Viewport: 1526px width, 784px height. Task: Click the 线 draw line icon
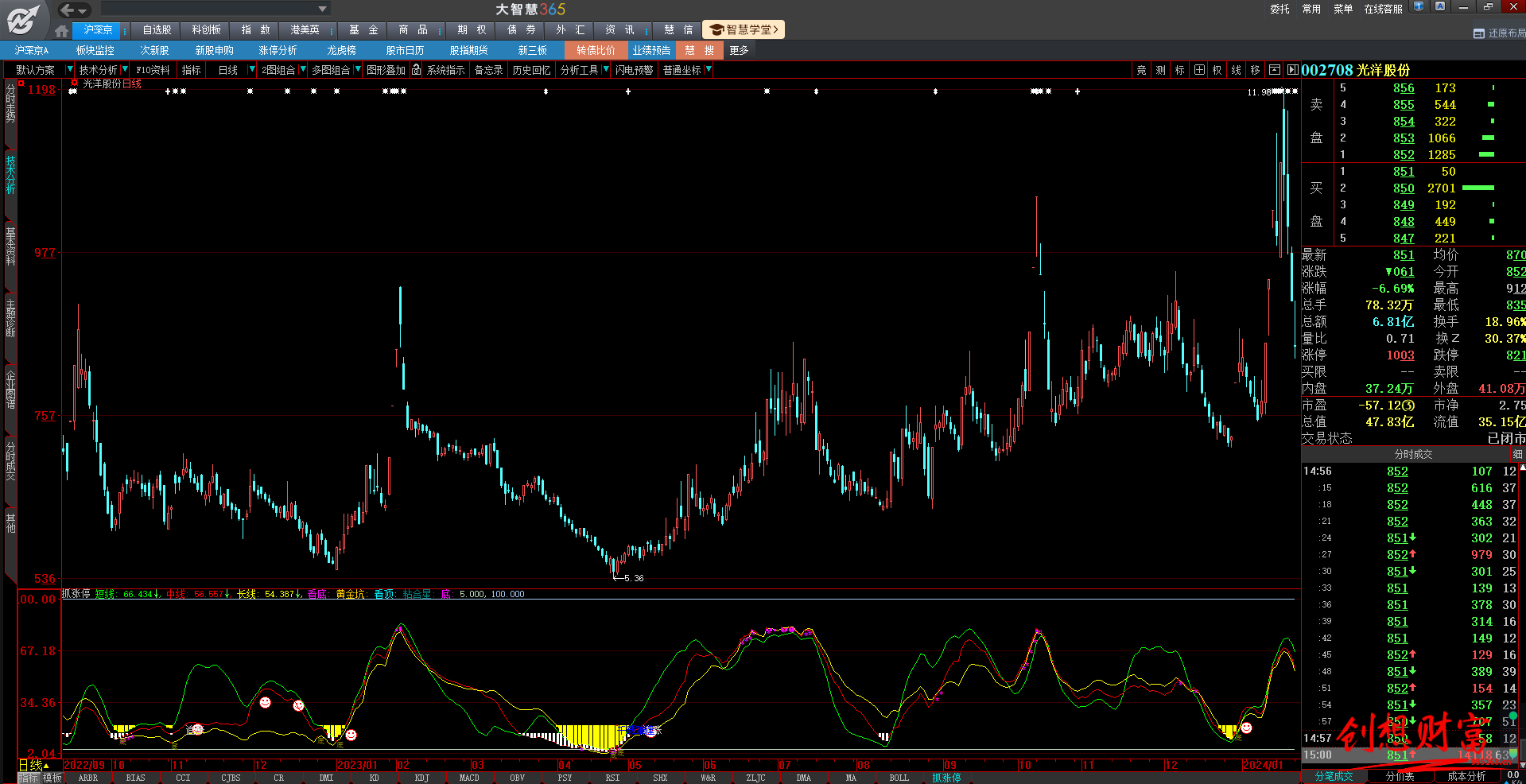1236,70
